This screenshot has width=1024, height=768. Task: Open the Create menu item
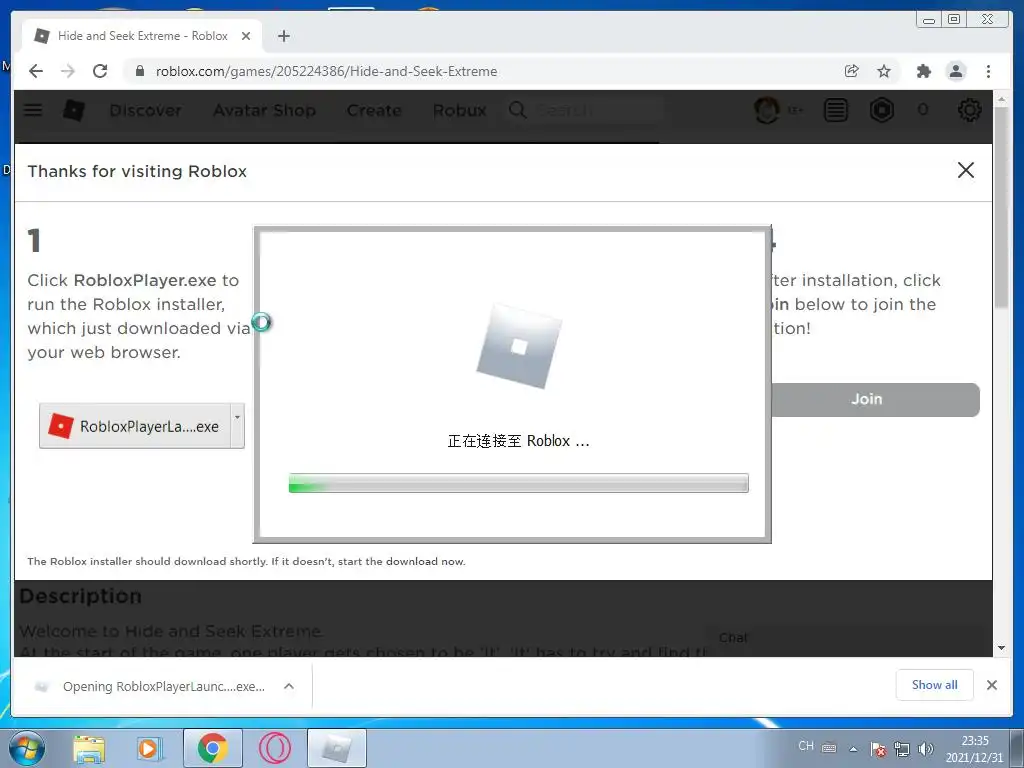tap(374, 110)
